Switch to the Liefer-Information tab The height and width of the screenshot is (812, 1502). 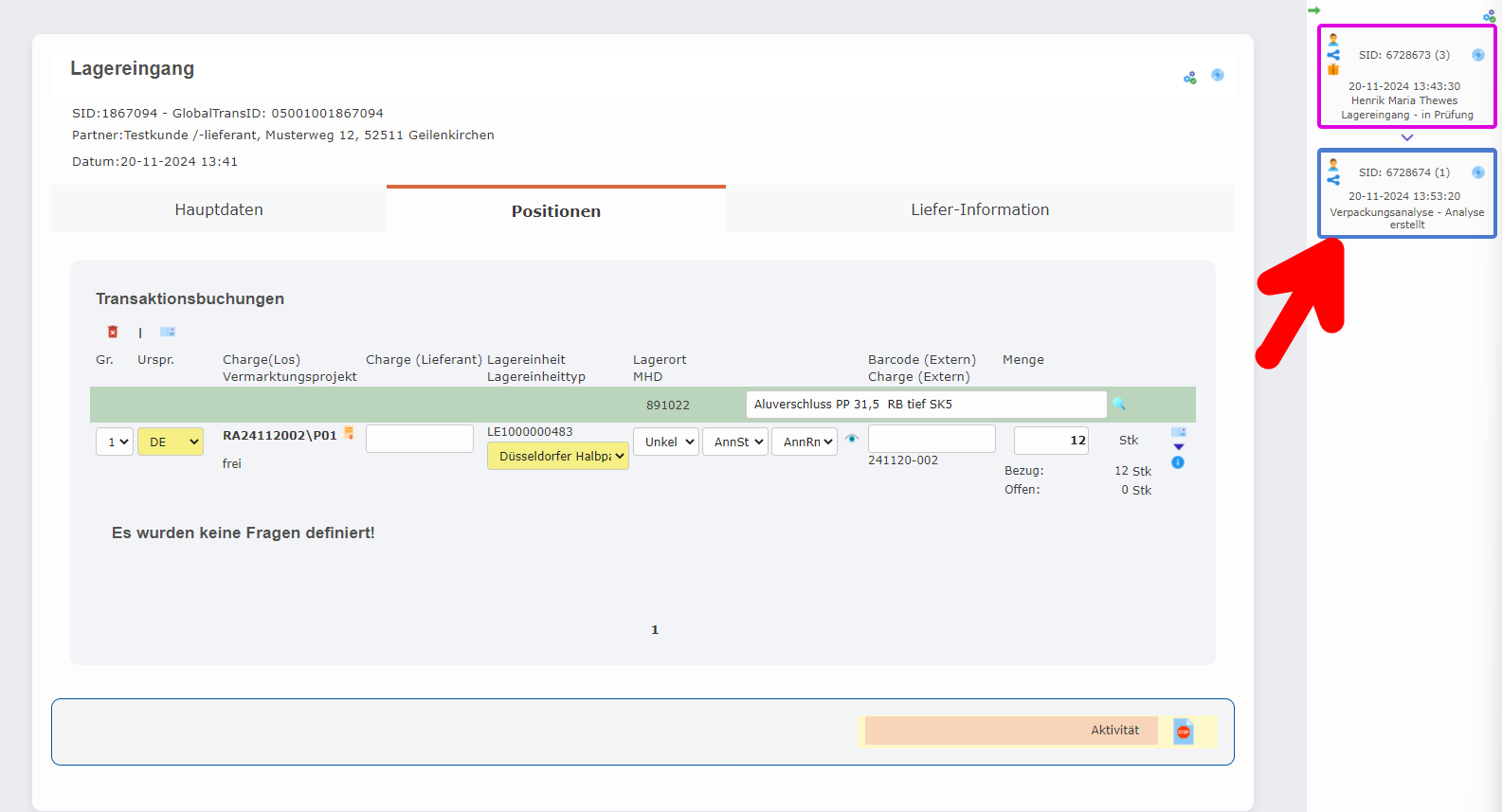tap(980, 209)
